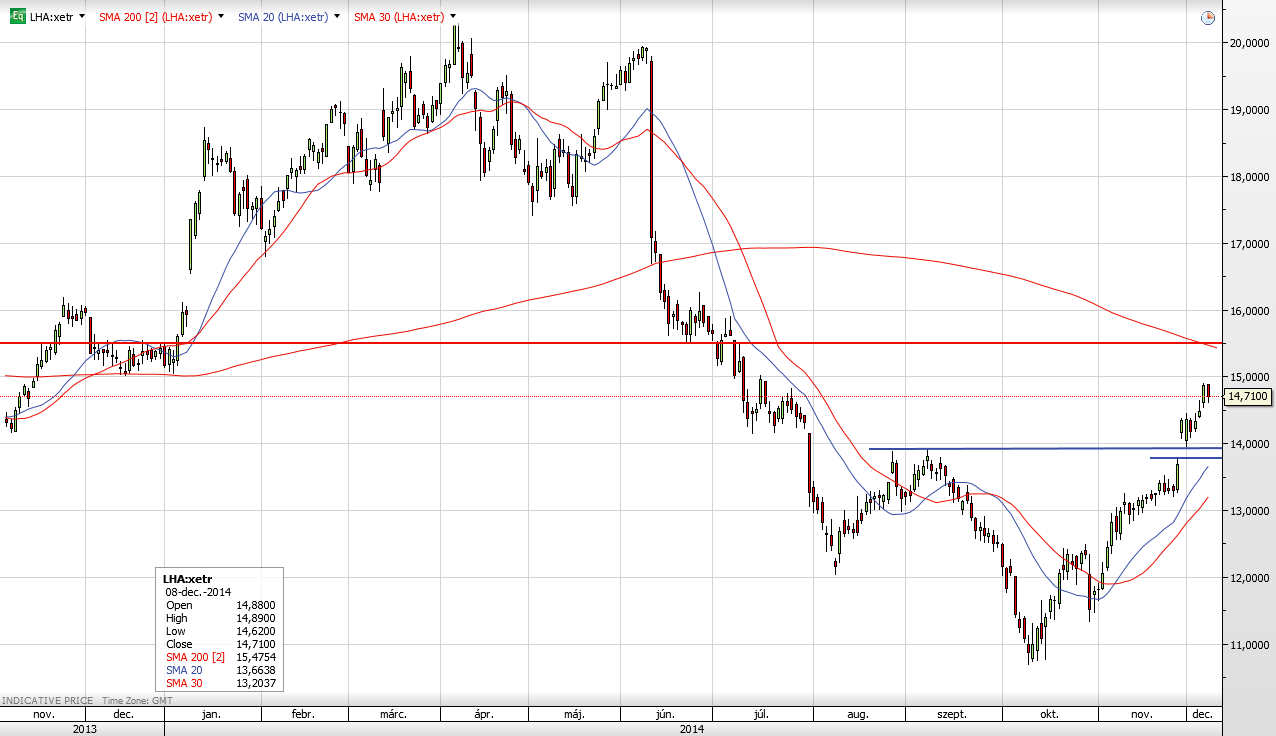This screenshot has height=736, width=1276.
Task: Open the dropdown arrow next to LHA:xetr symbol
Action: pyautogui.click(x=81, y=17)
